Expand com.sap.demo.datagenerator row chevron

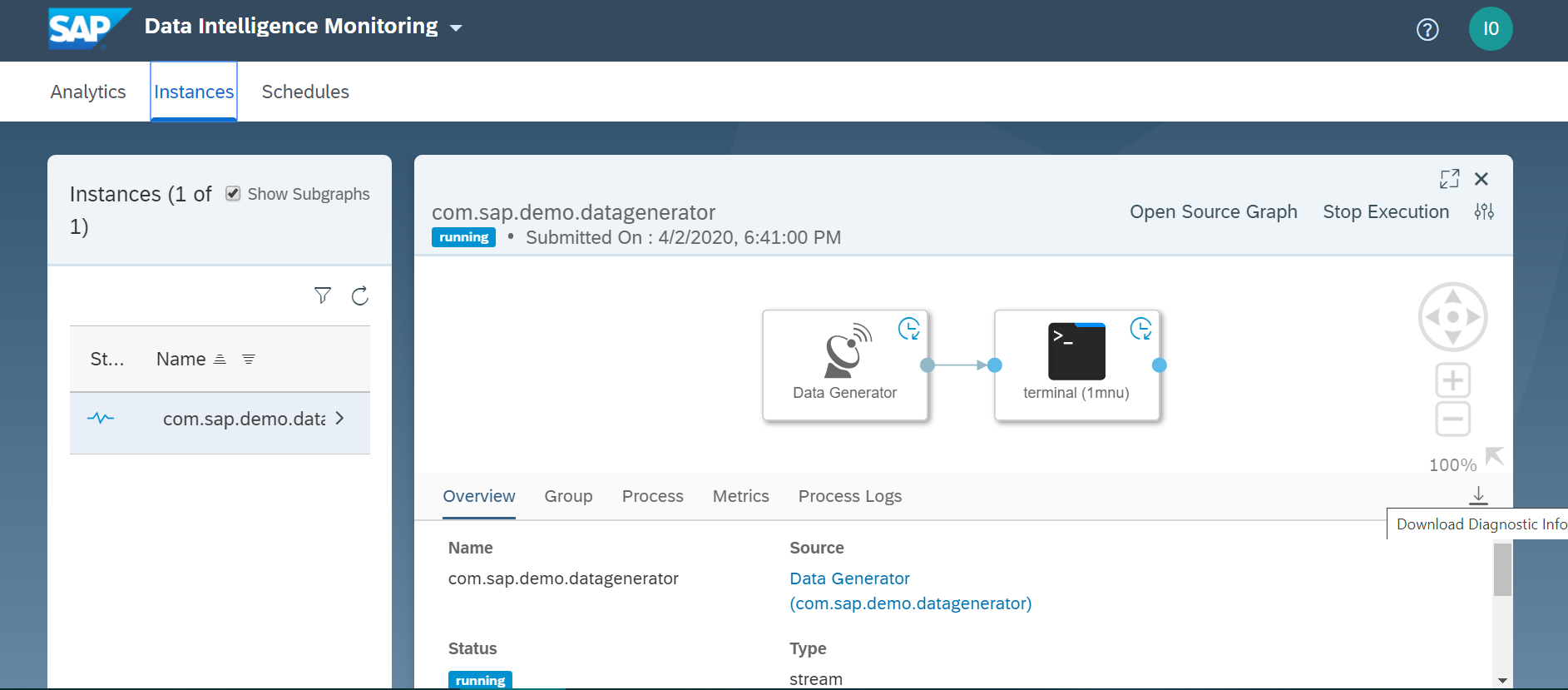pyautogui.click(x=339, y=419)
